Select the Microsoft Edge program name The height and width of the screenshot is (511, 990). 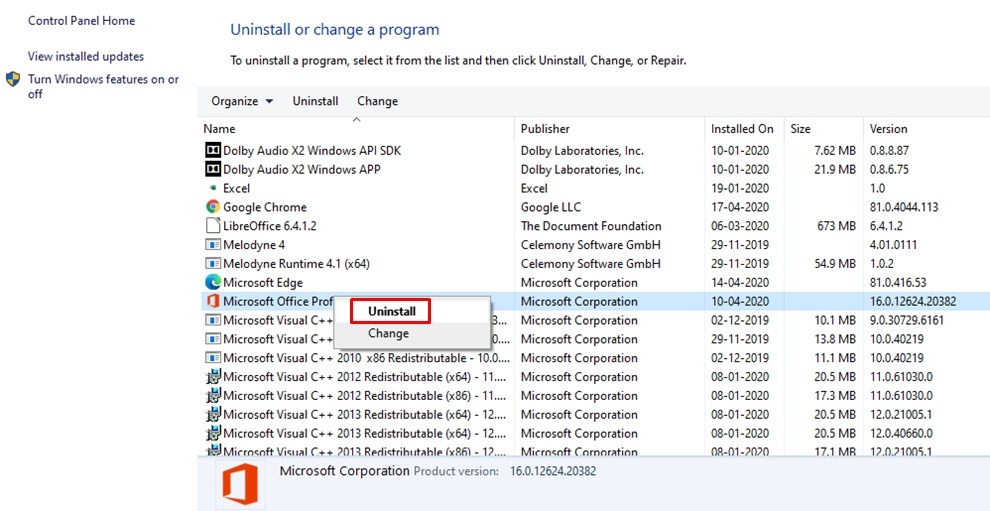[263, 282]
